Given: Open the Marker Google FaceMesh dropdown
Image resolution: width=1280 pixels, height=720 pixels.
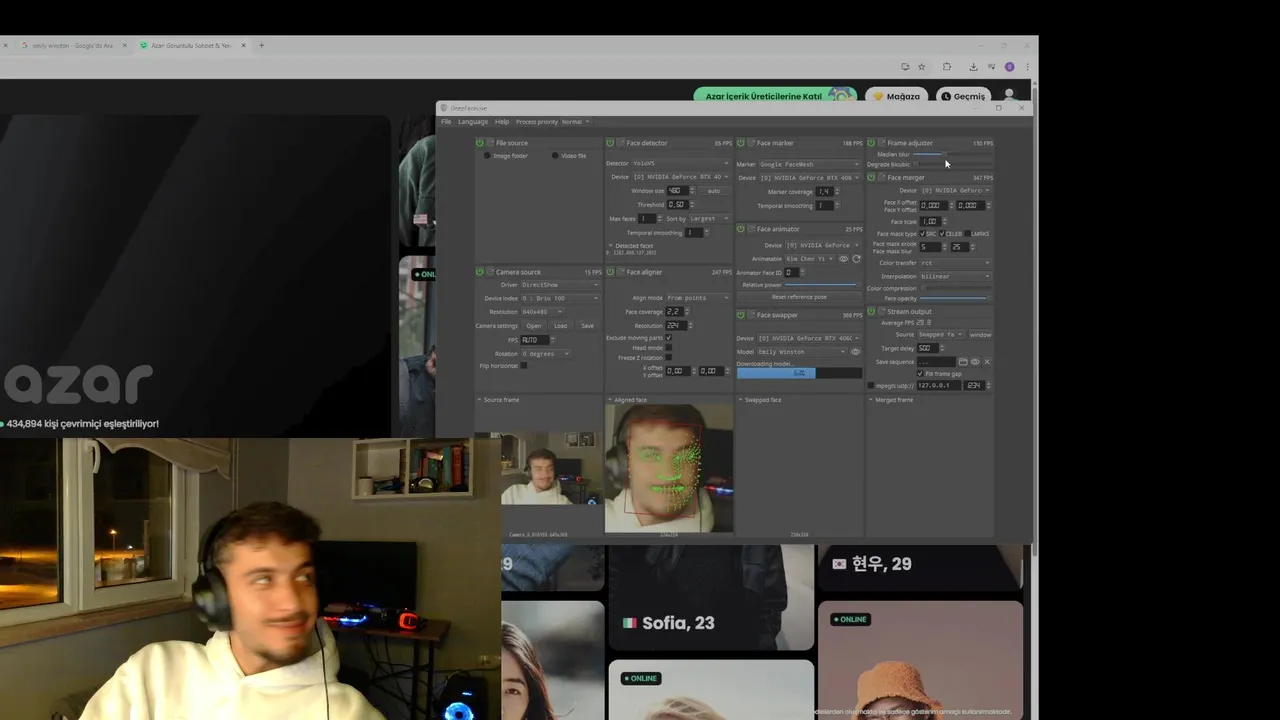Looking at the screenshot, I should point(809,164).
